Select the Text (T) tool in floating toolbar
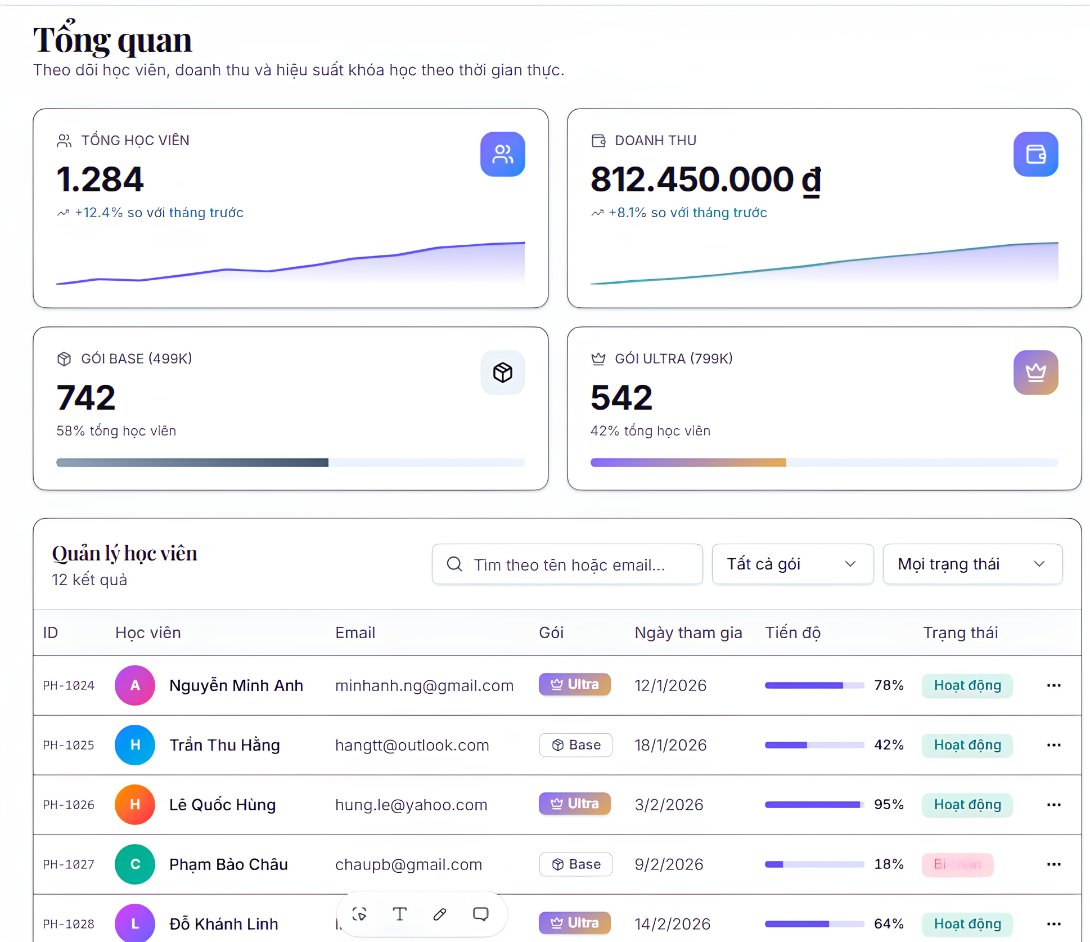1090x942 pixels. (x=400, y=914)
